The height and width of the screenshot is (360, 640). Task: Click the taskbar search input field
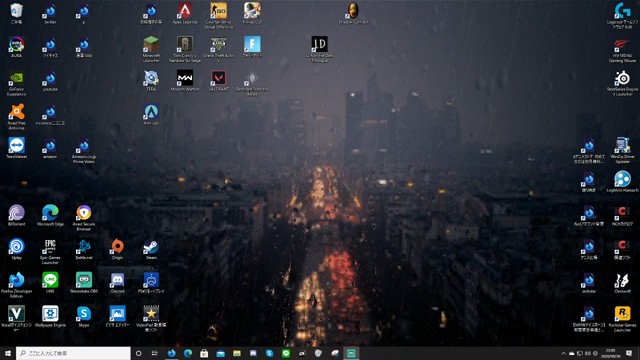[73, 353]
